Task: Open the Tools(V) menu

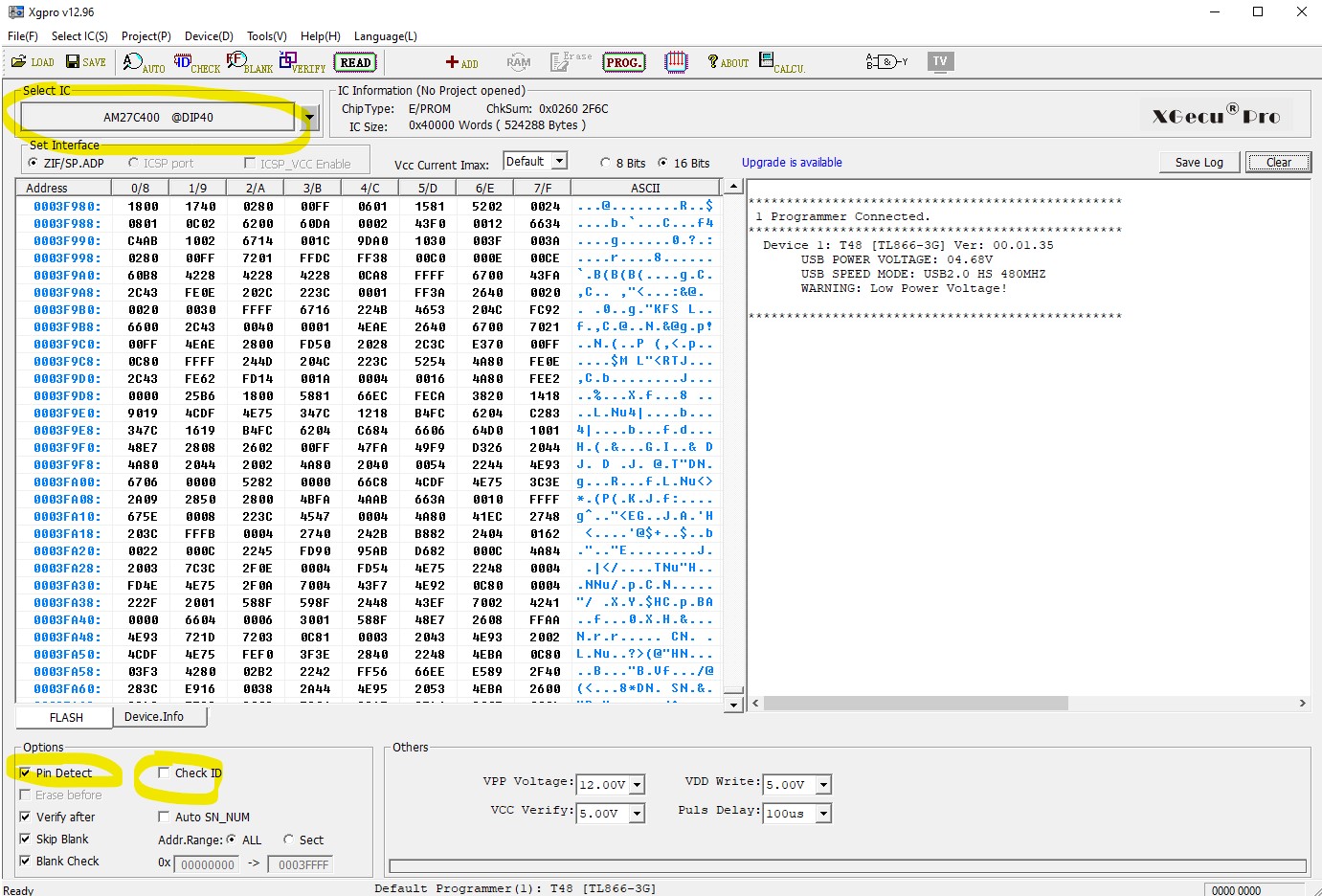Action: point(266,36)
